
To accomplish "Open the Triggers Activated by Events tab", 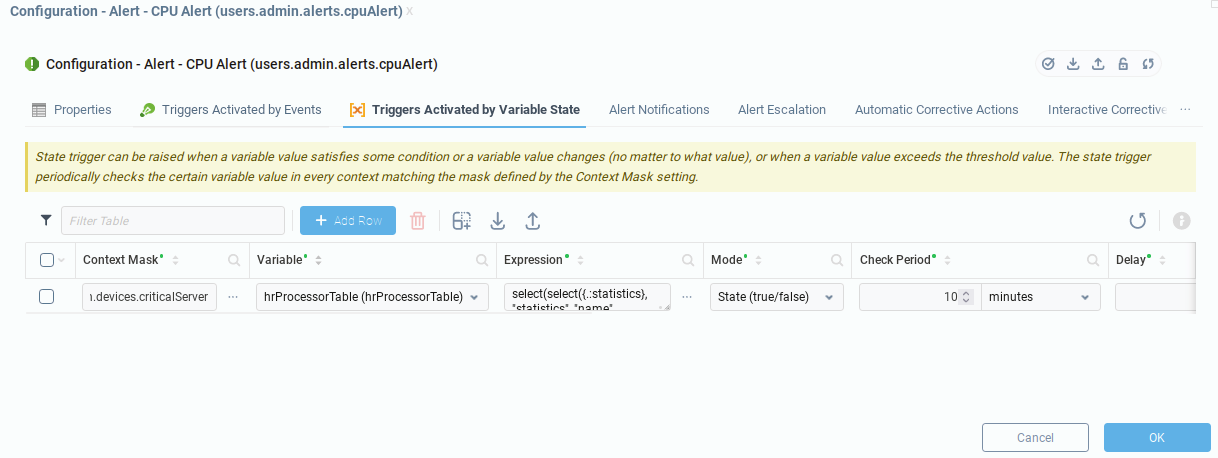I will [x=241, y=110].
